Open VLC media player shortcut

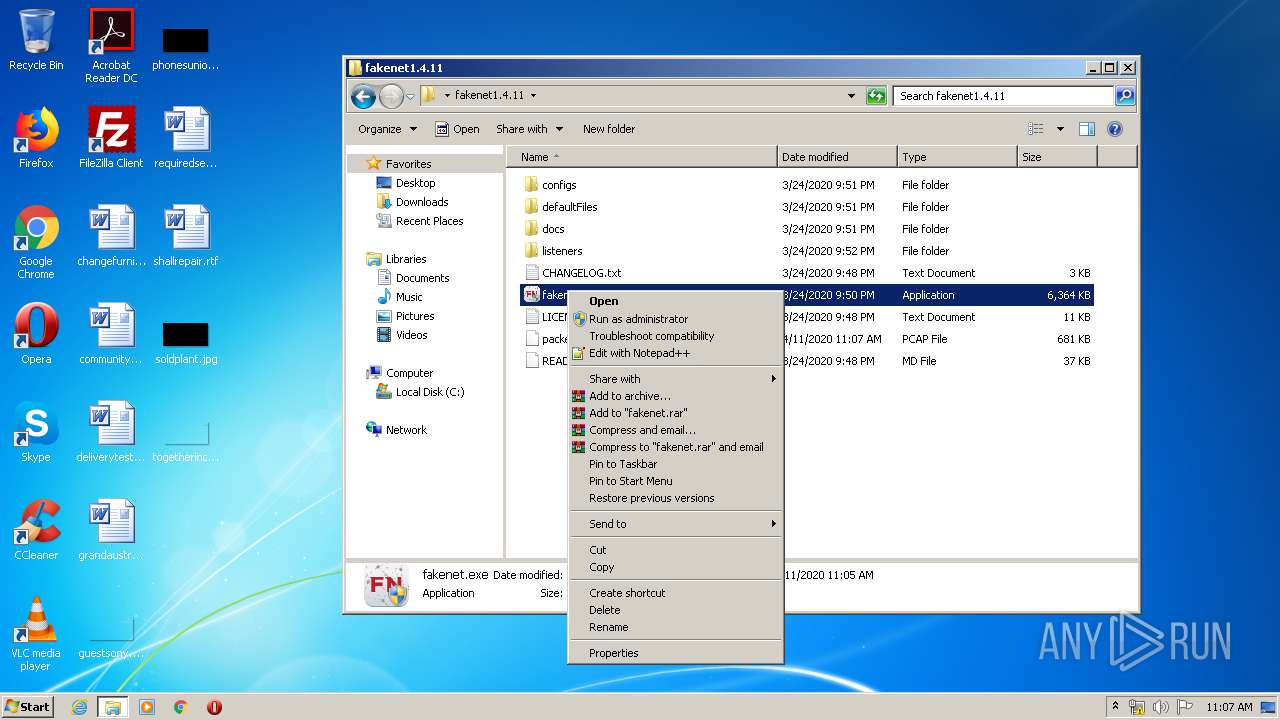coord(36,634)
